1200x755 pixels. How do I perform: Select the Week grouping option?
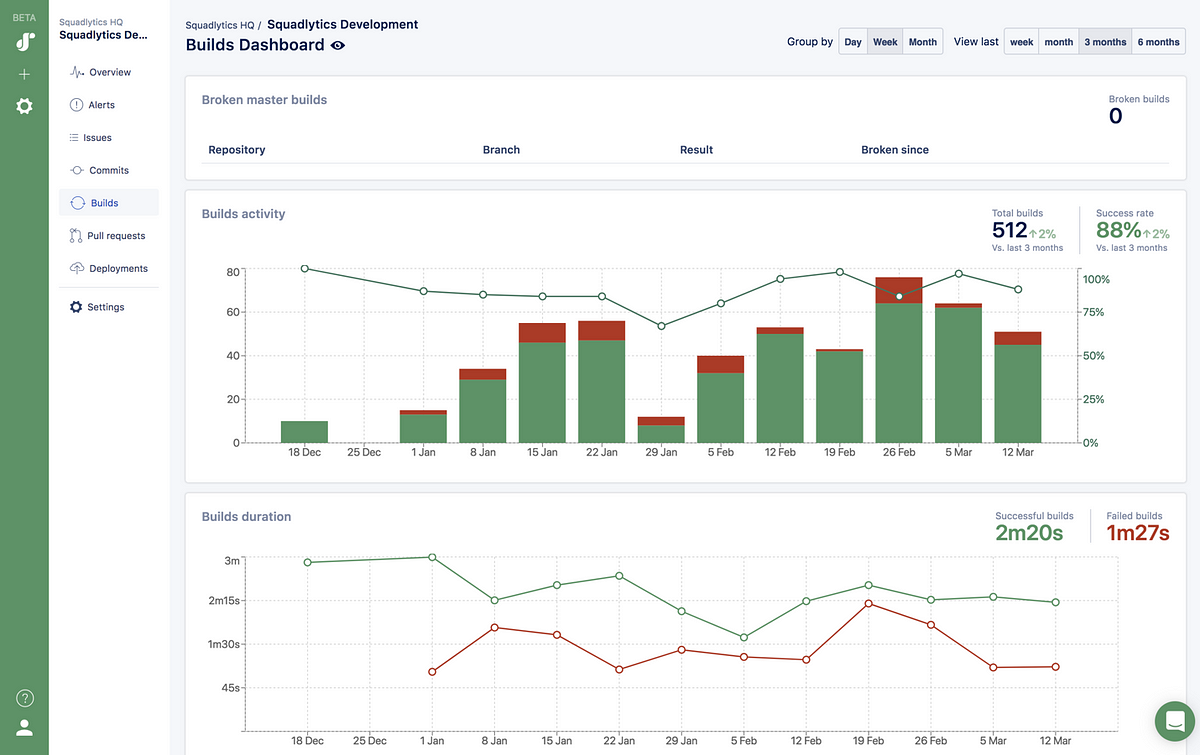point(885,41)
